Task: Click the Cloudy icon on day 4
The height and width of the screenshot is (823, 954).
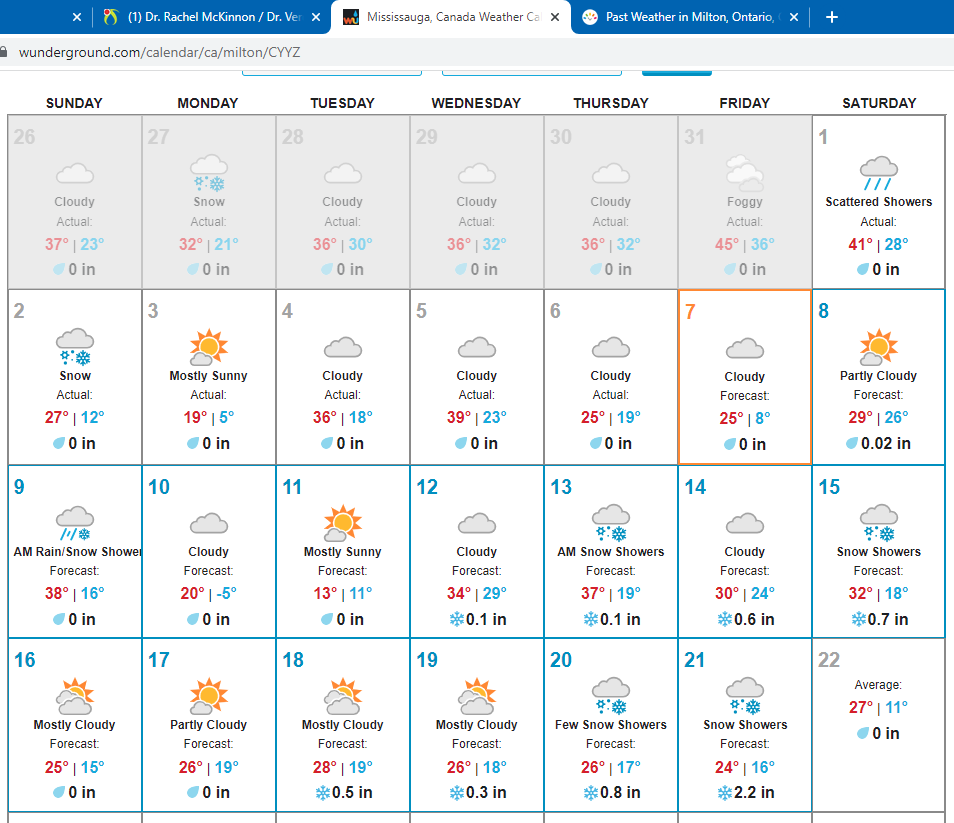Action: click(x=343, y=348)
